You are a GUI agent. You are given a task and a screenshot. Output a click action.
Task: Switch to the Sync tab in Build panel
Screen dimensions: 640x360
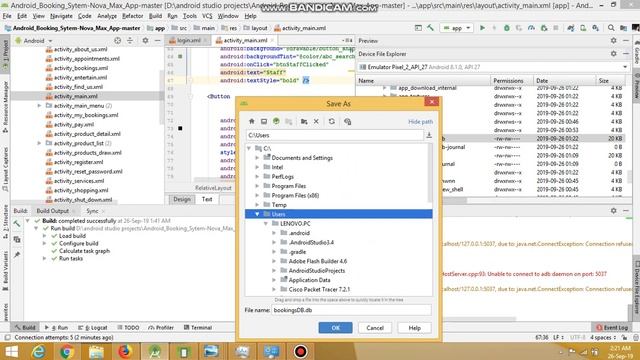coord(92,211)
